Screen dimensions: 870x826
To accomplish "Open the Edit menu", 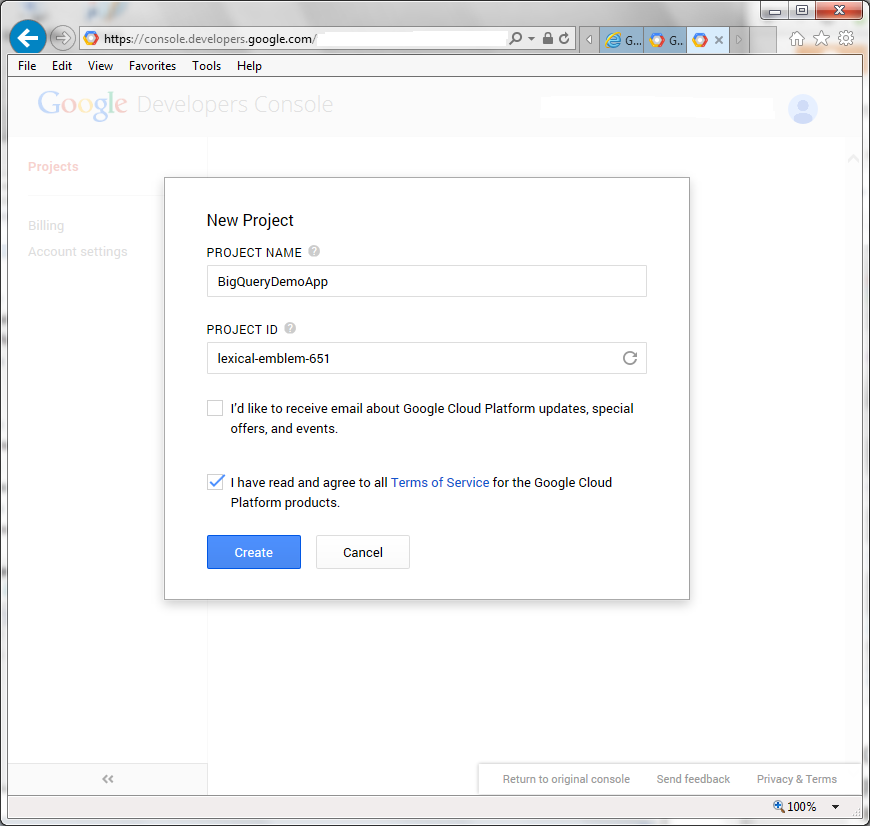I will 62,66.
